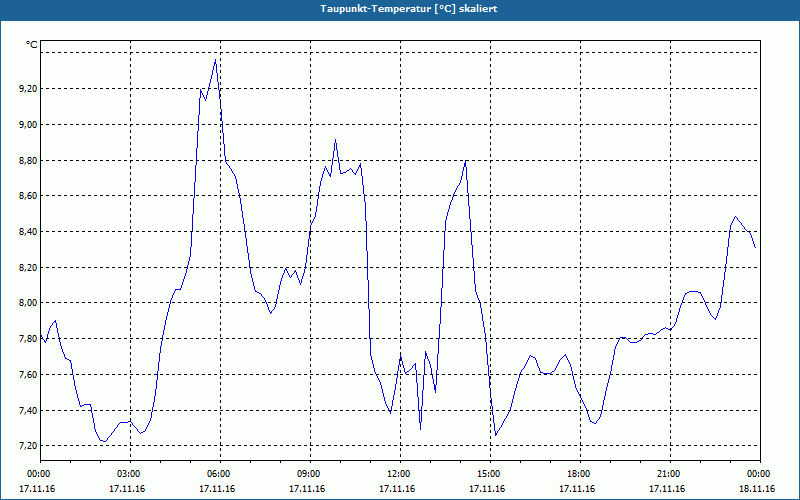Viewport: 800px width, 500px height.
Task: Click the '06:00' x-axis time label
Action: pos(220,474)
